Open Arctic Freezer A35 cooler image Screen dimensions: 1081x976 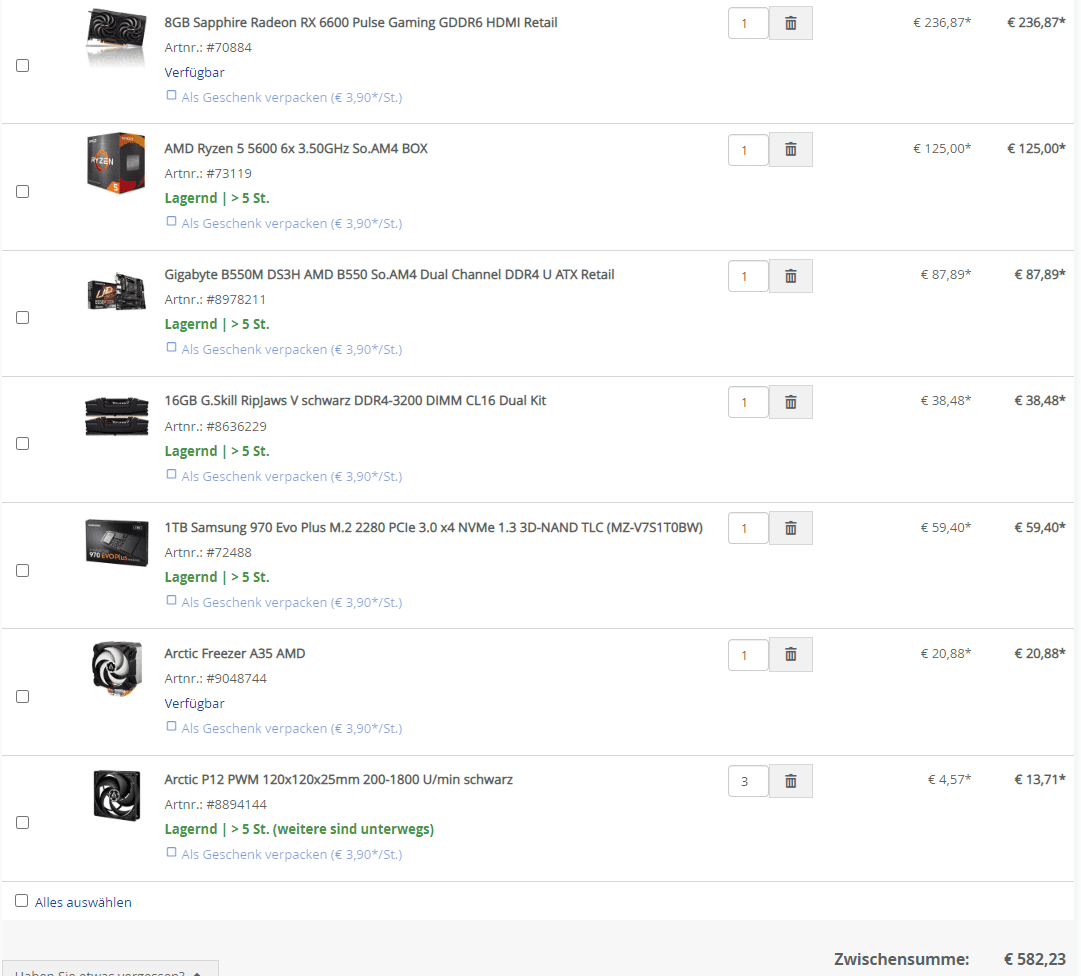(117, 668)
